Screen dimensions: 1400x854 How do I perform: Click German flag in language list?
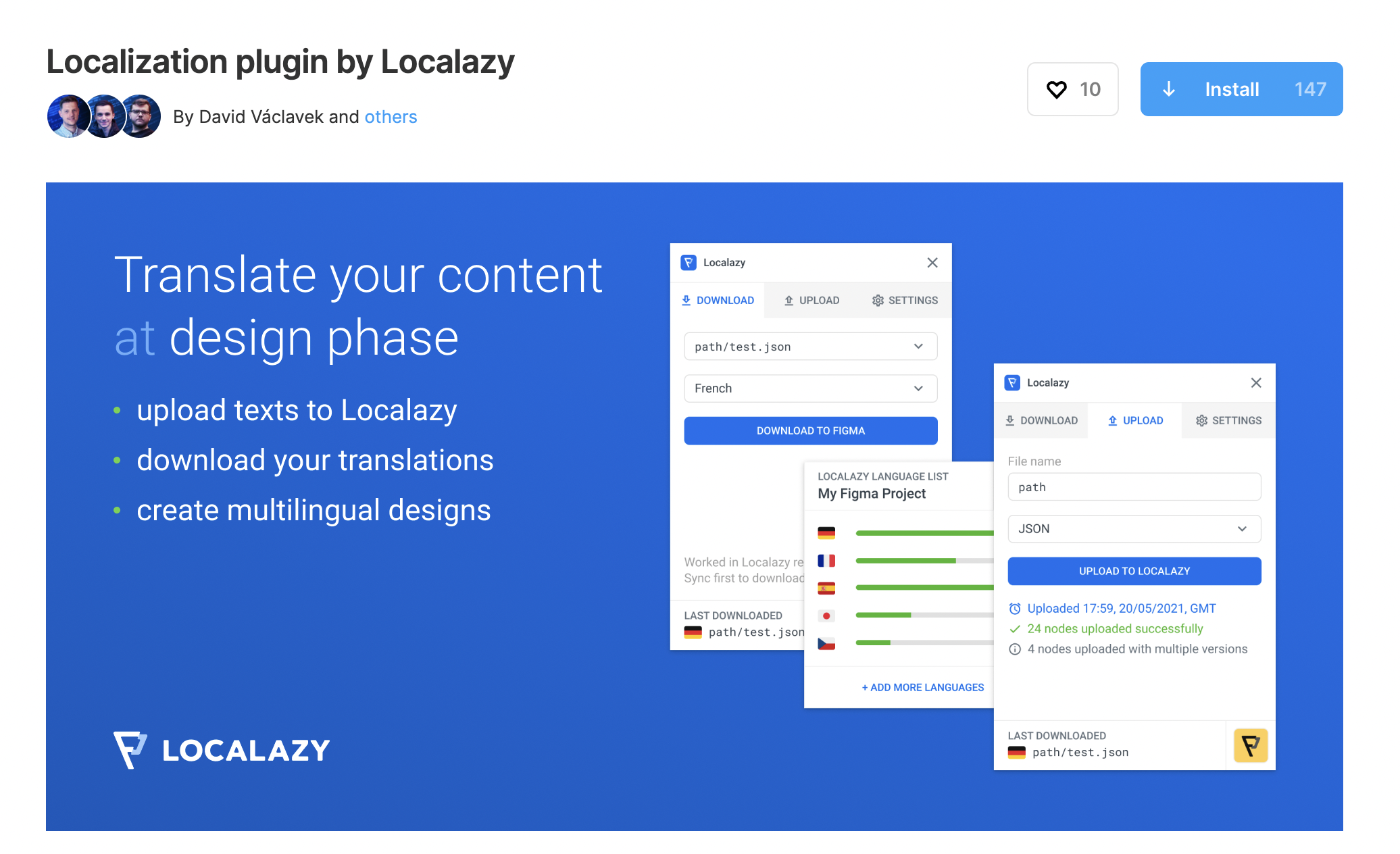[x=826, y=533]
